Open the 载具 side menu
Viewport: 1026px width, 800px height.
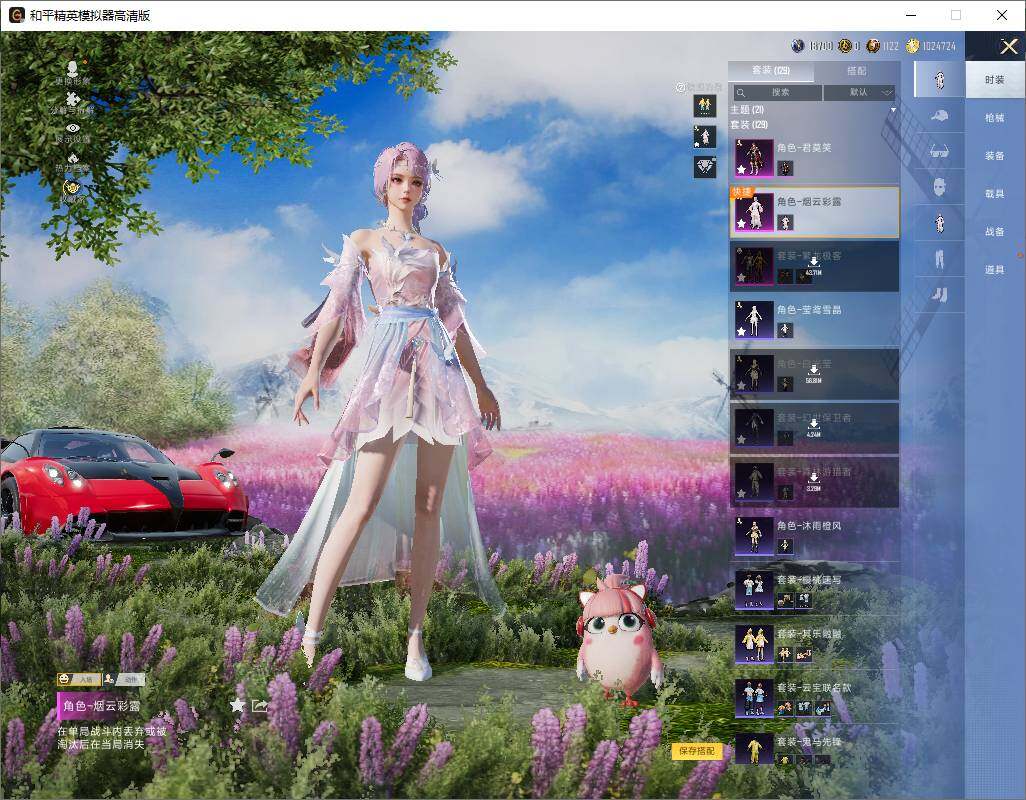[995, 194]
